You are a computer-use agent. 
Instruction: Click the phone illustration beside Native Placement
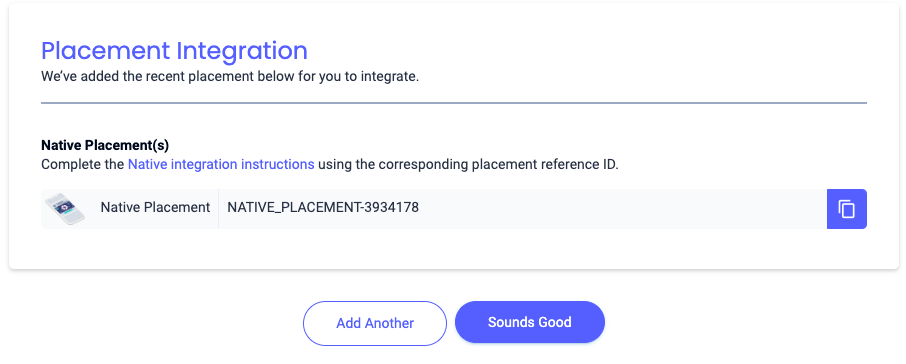click(x=65, y=209)
